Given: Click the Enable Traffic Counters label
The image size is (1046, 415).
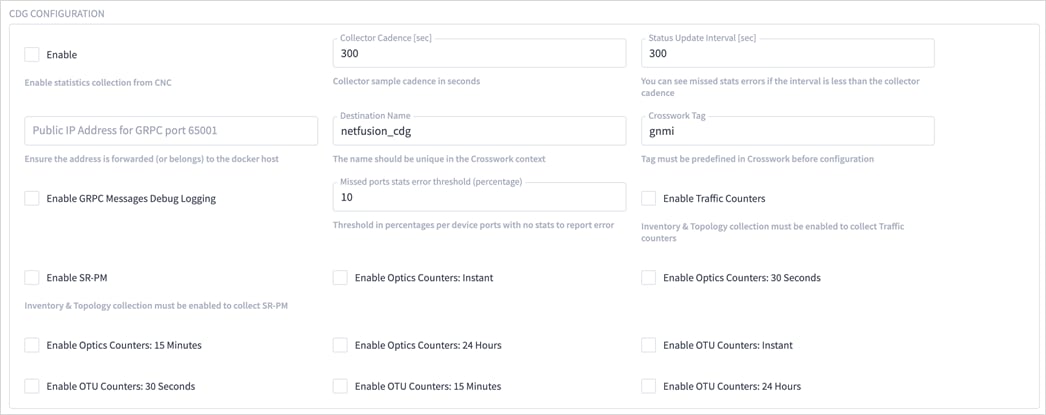Looking at the screenshot, I should [714, 199].
